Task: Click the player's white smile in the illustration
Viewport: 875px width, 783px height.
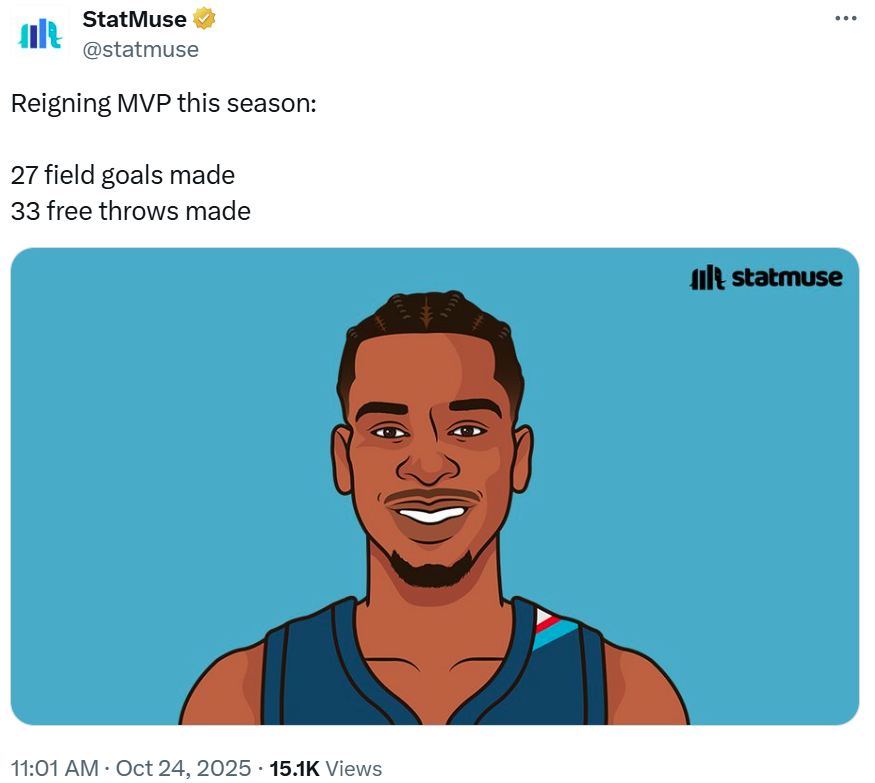Action: pyautogui.click(x=432, y=516)
